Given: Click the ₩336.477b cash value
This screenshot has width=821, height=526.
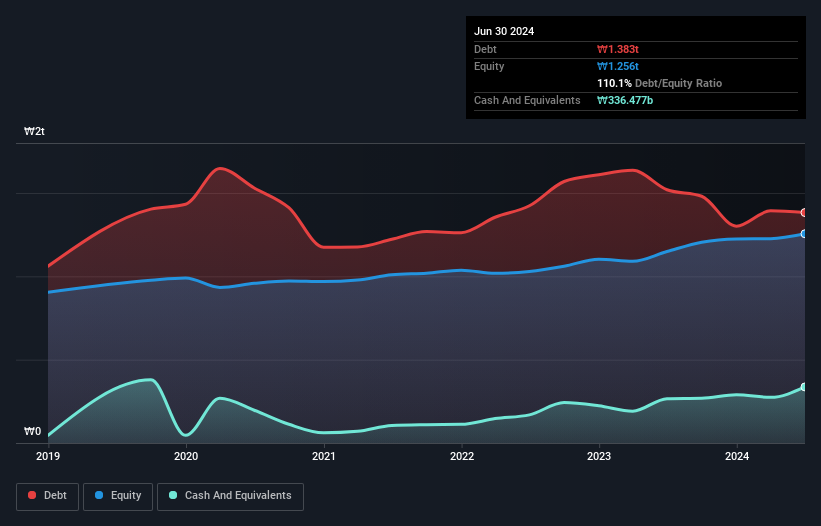Looking at the screenshot, I should (625, 100).
